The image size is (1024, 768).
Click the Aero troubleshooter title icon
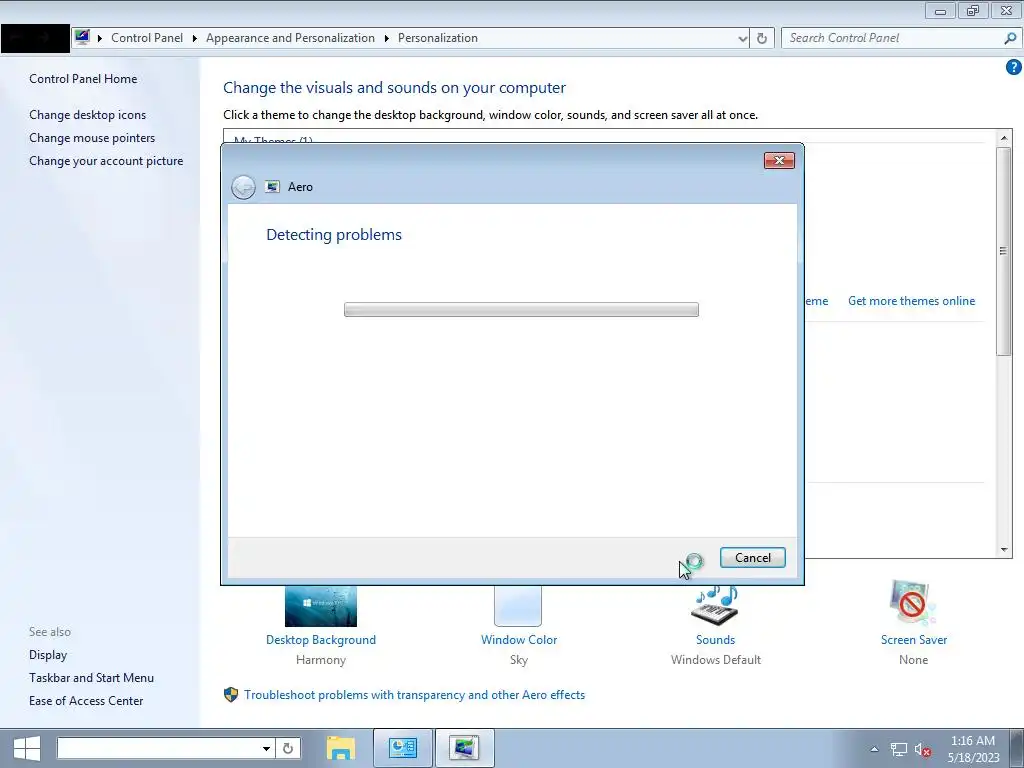click(x=272, y=187)
